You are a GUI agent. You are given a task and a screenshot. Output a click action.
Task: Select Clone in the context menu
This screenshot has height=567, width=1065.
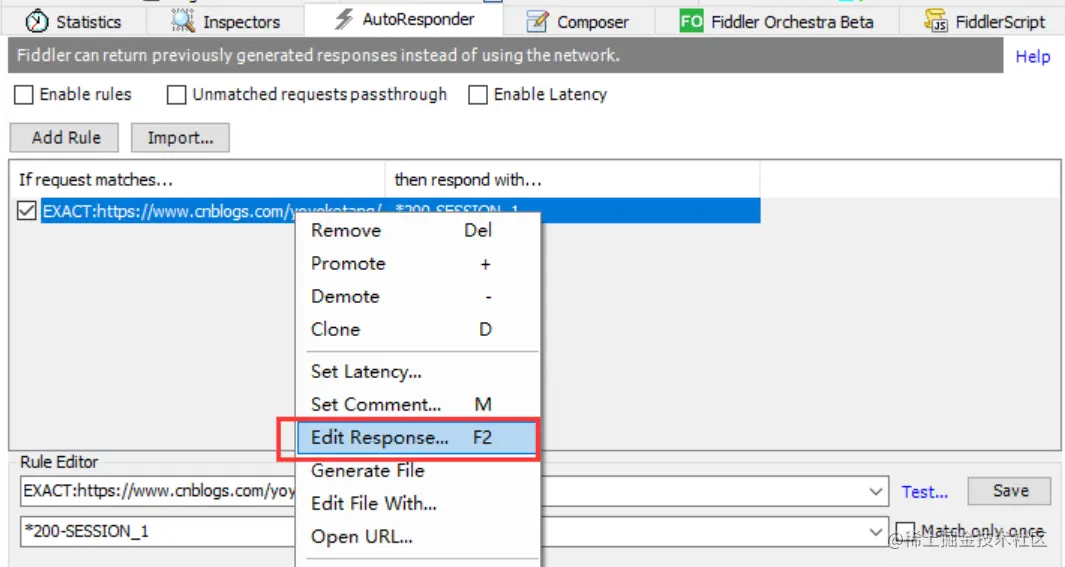point(418,329)
